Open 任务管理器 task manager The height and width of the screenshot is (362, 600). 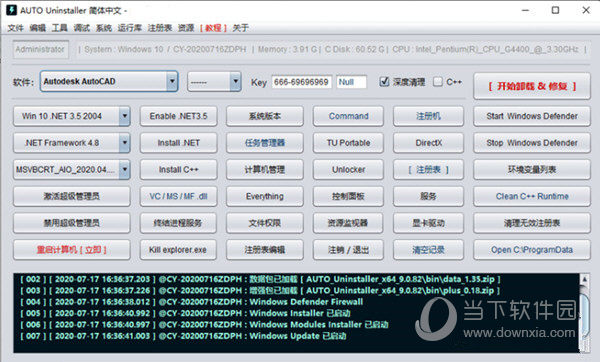pyautogui.click(x=265, y=143)
